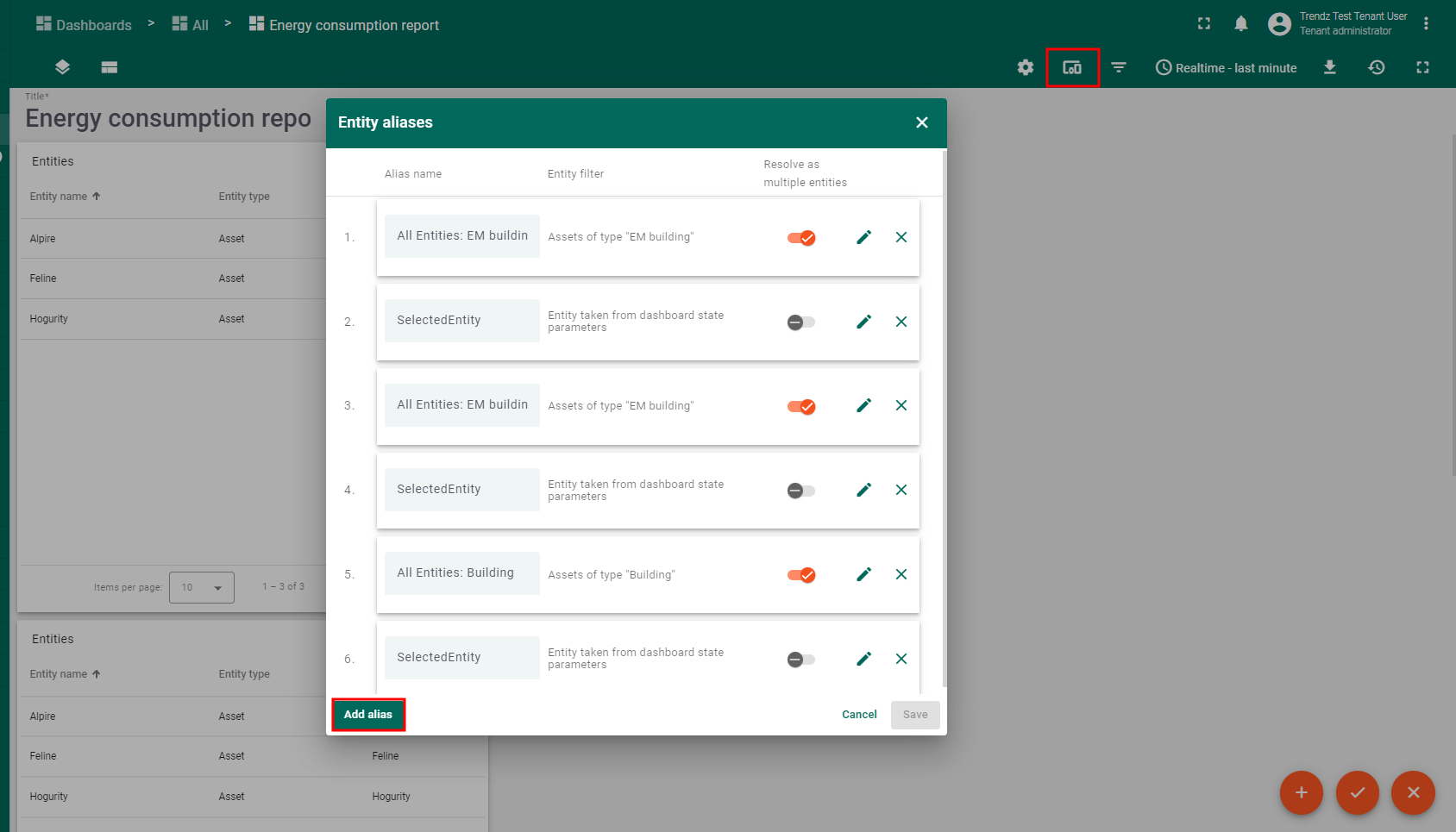
Task: Click the export dashboard download icon
Action: (x=1329, y=67)
